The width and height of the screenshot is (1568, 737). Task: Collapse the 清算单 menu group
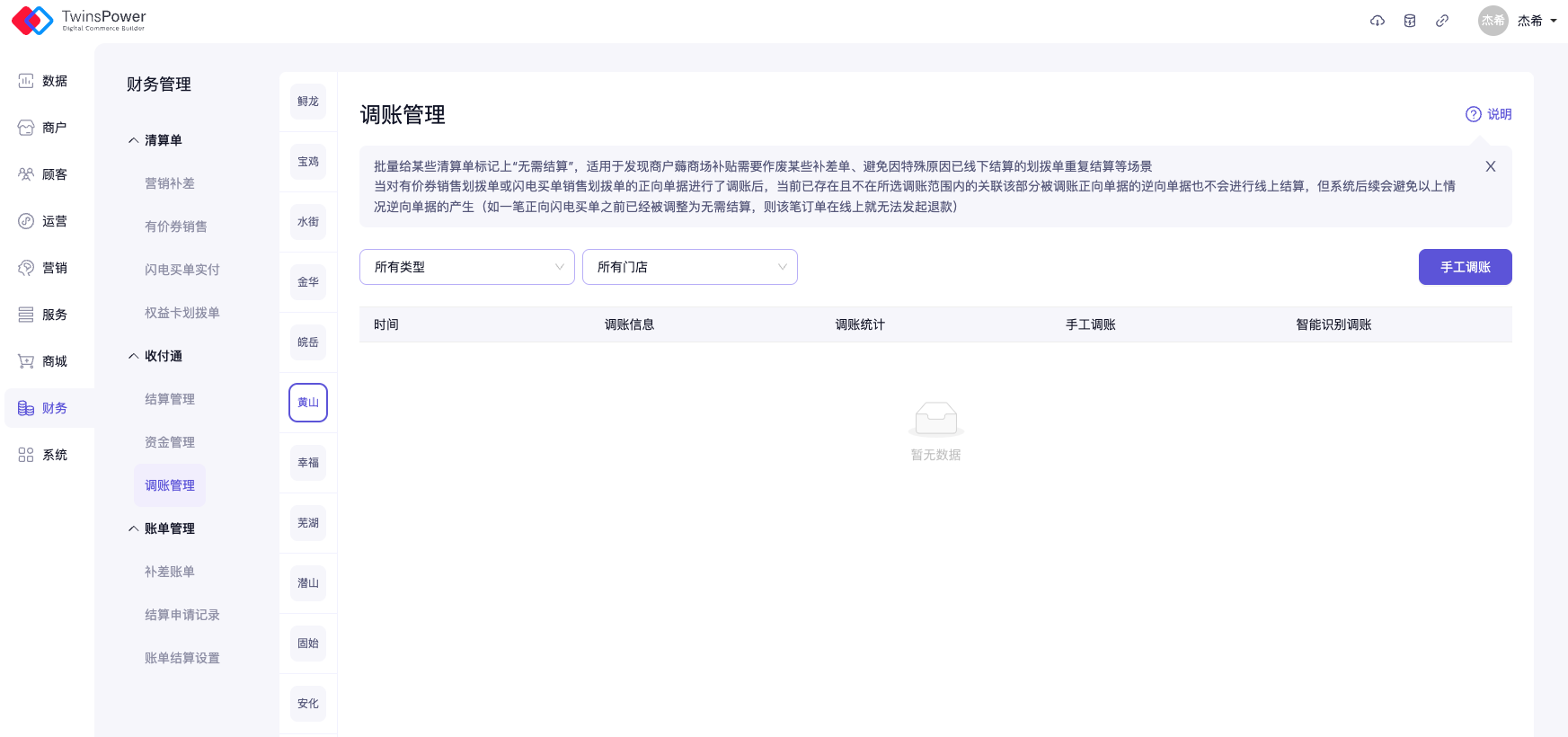(155, 140)
